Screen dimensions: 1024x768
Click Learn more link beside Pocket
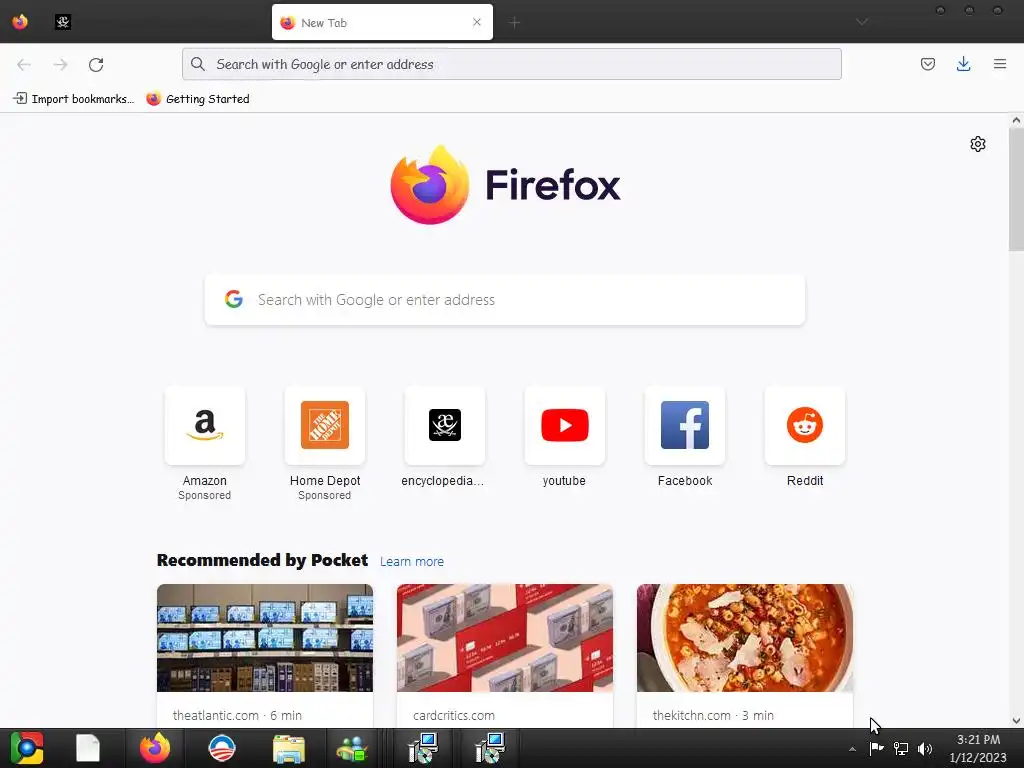[x=411, y=561]
